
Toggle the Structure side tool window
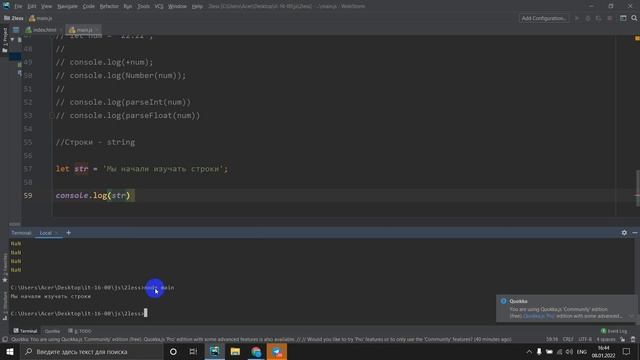[4, 306]
